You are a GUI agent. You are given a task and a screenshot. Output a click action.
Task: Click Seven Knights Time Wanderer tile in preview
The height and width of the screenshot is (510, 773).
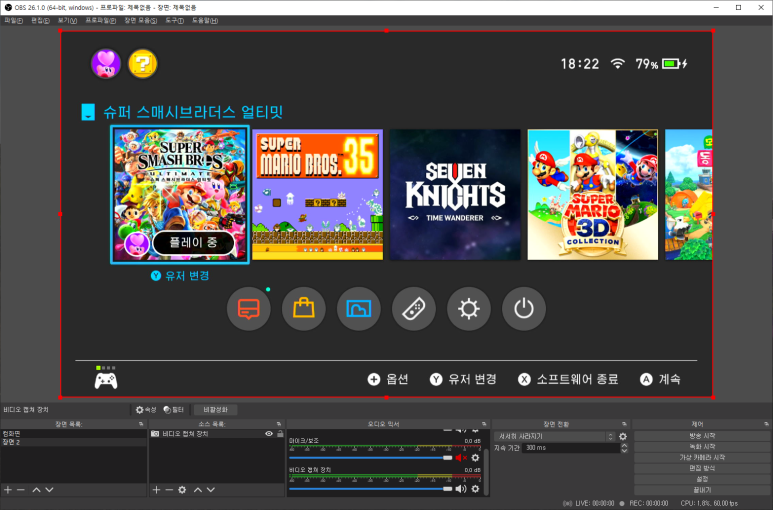[x=455, y=195]
